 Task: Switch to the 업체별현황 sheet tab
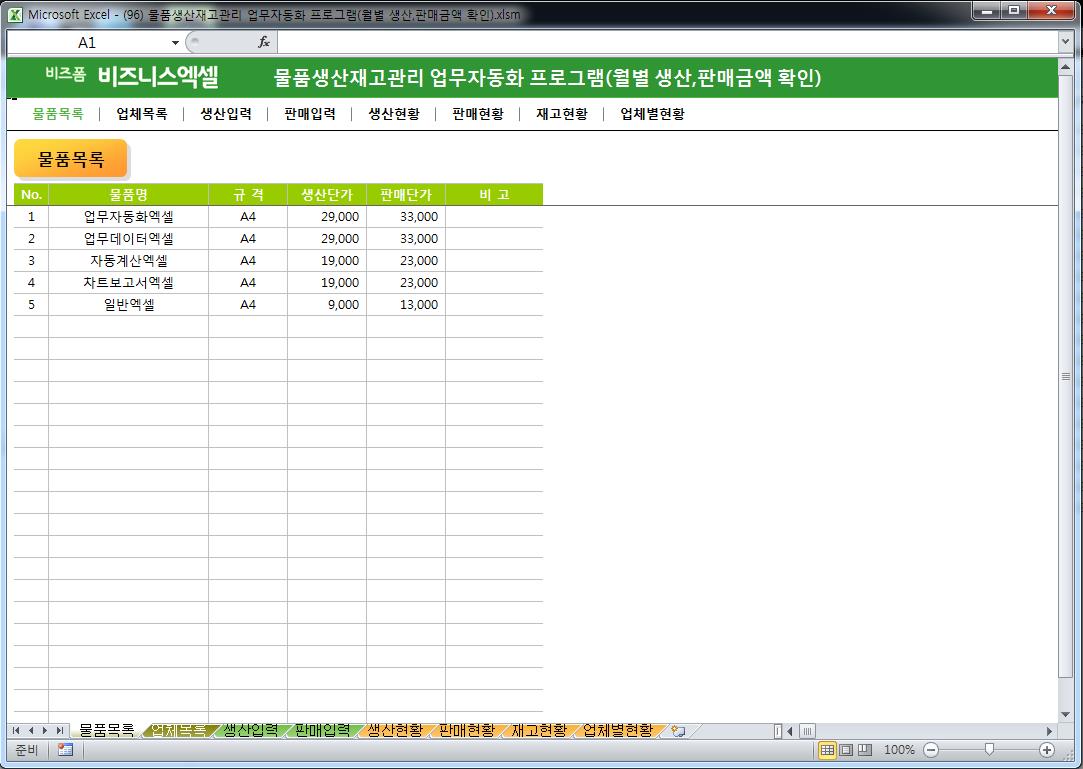(x=618, y=730)
